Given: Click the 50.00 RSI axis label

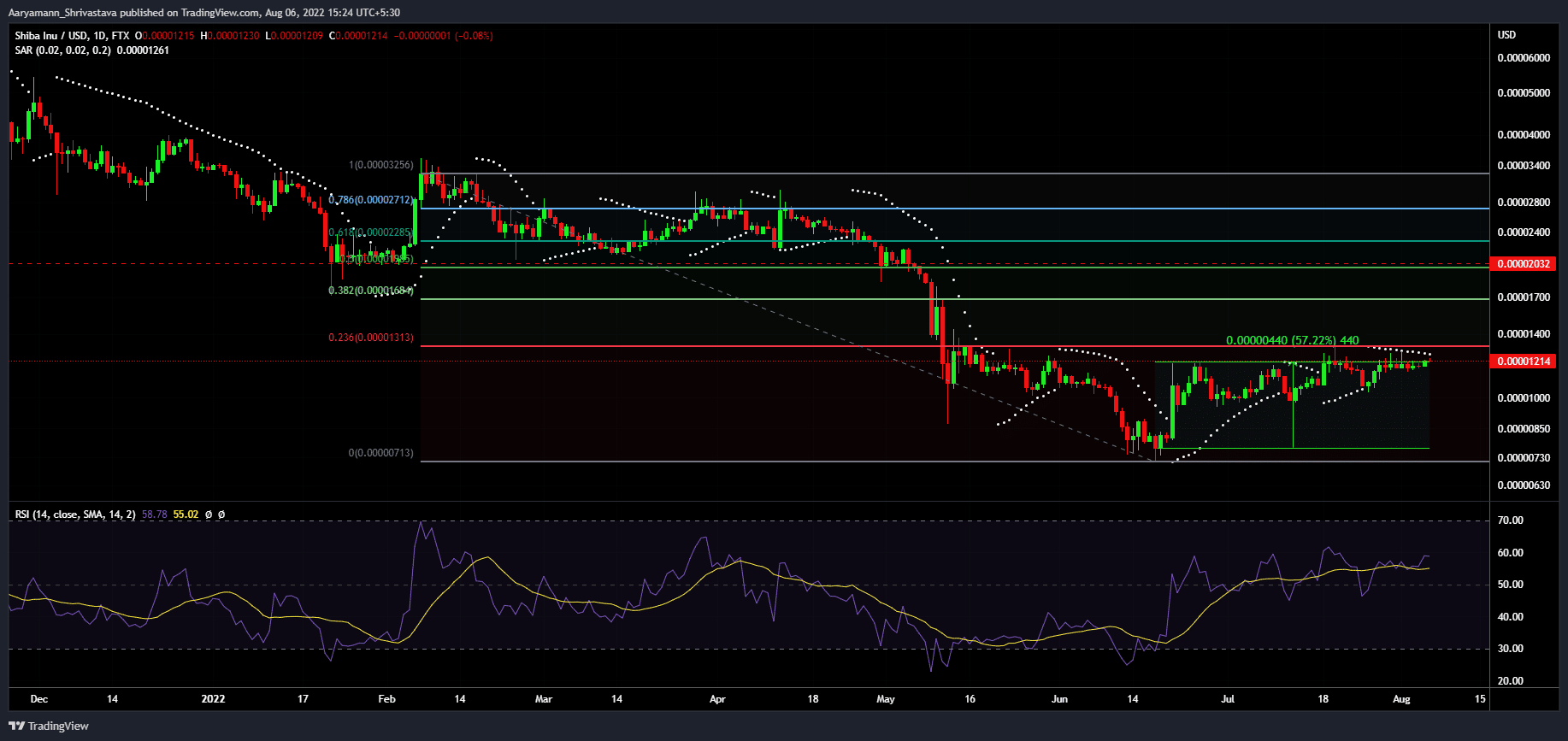Looking at the screenshot, I should [1511, 585].
